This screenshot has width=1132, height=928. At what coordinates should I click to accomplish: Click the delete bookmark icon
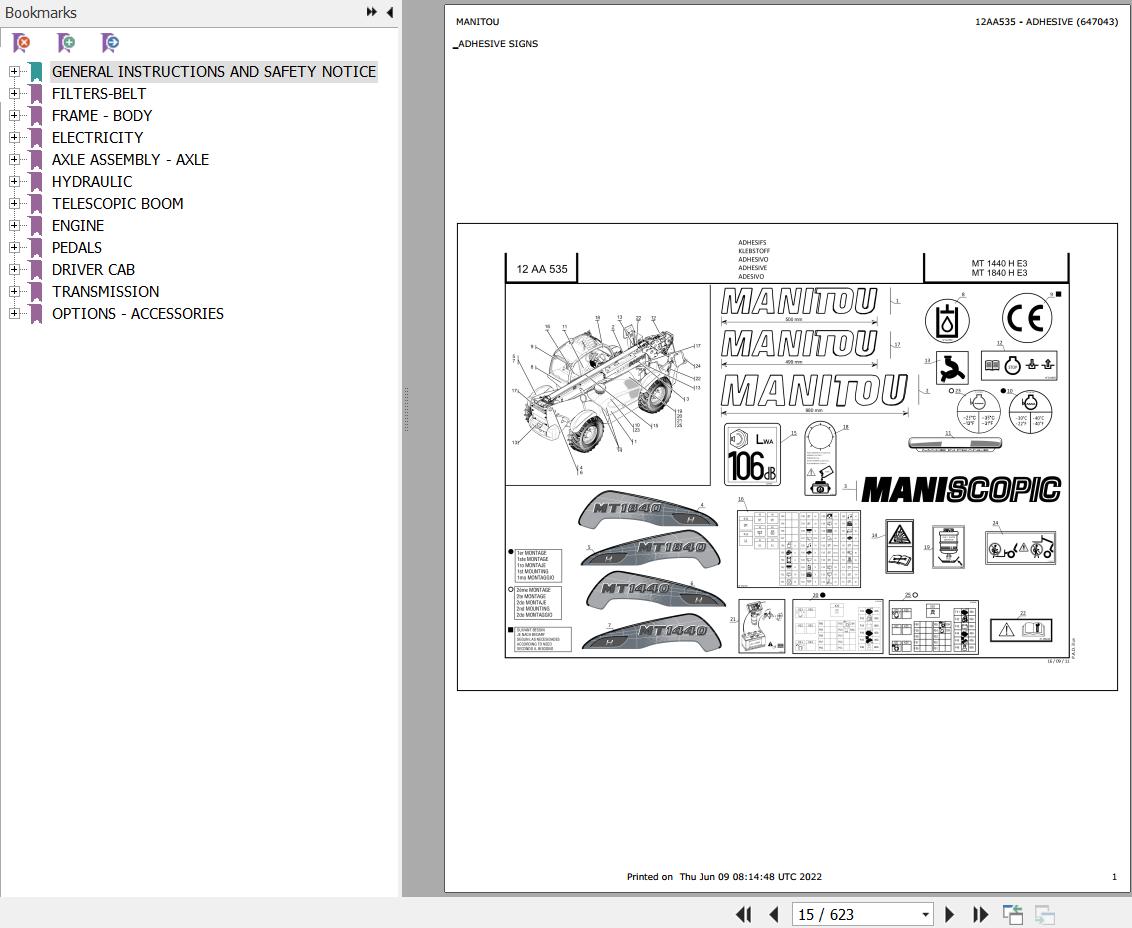point(22,43)
